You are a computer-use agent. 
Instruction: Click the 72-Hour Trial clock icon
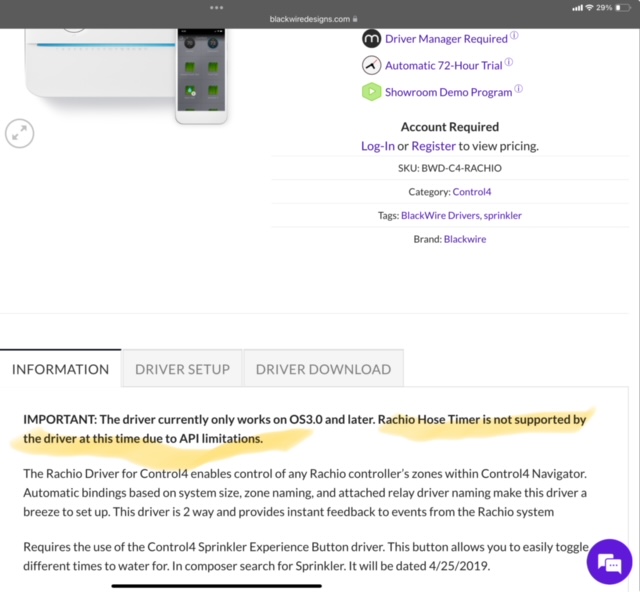tap(371, 65)
